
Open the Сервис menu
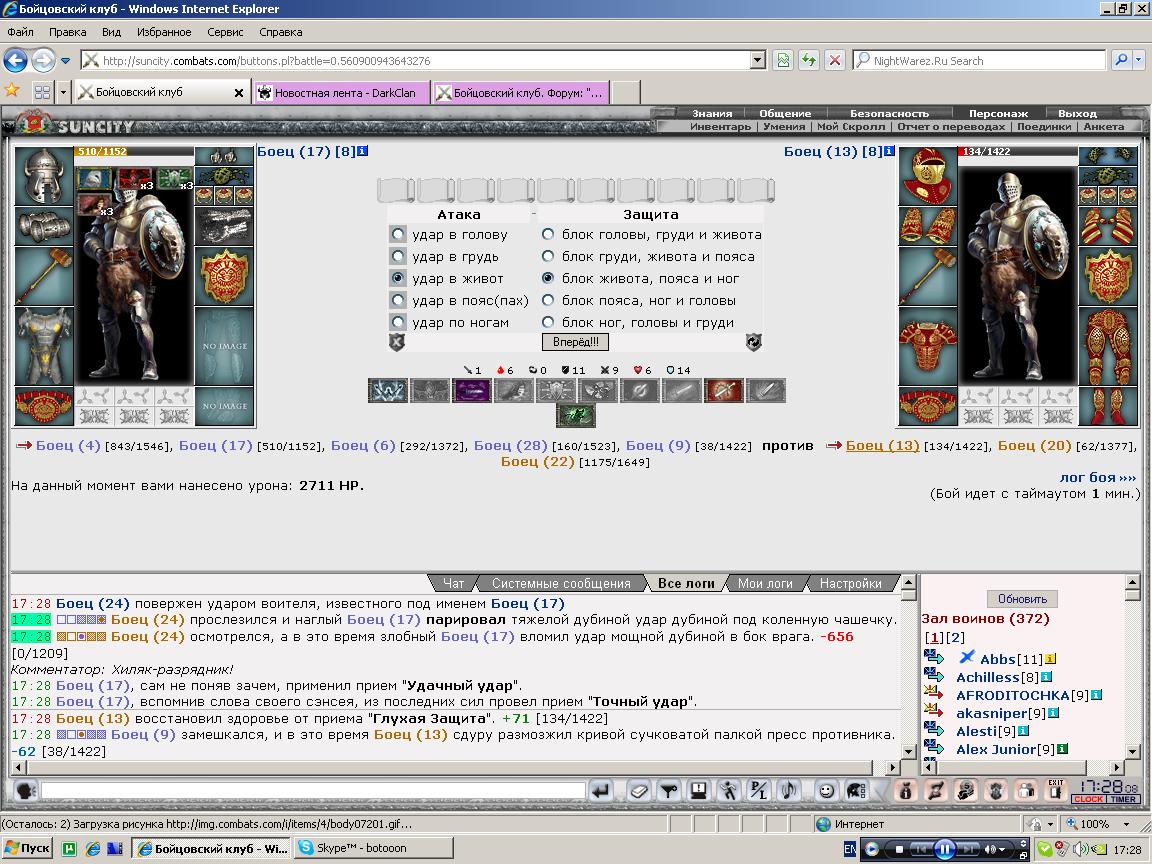click(x=225, y=32)
